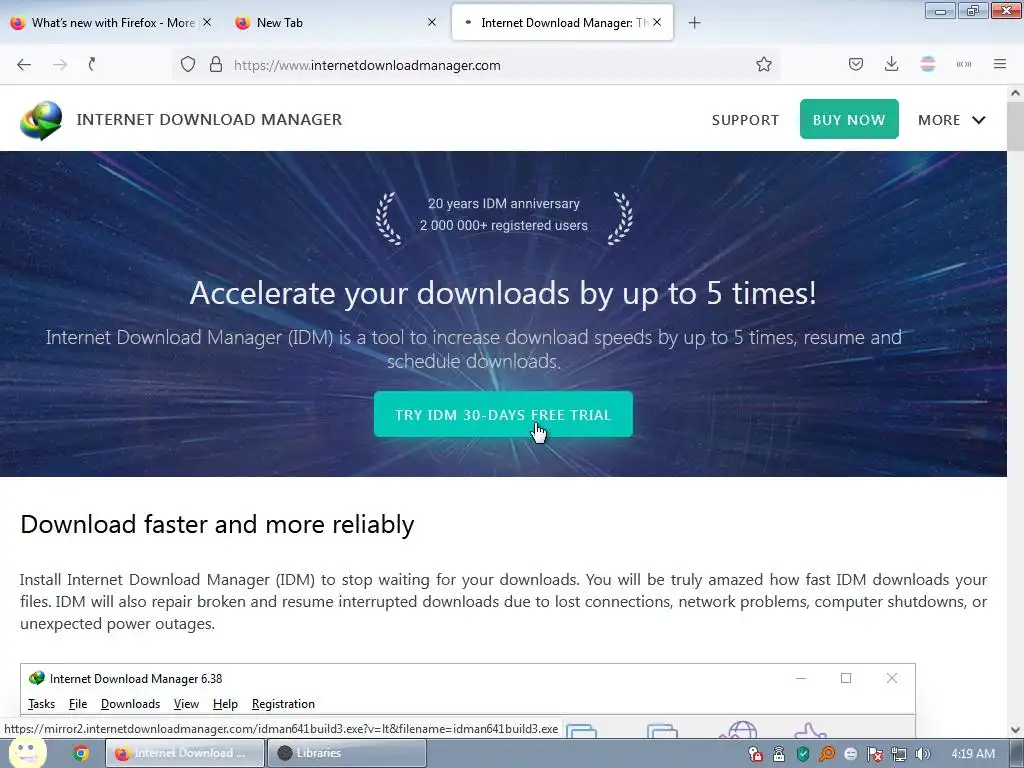Click the orange magnifier tray icon
The height and width of the screenshot is (768, 1024).
click(827, 754)
